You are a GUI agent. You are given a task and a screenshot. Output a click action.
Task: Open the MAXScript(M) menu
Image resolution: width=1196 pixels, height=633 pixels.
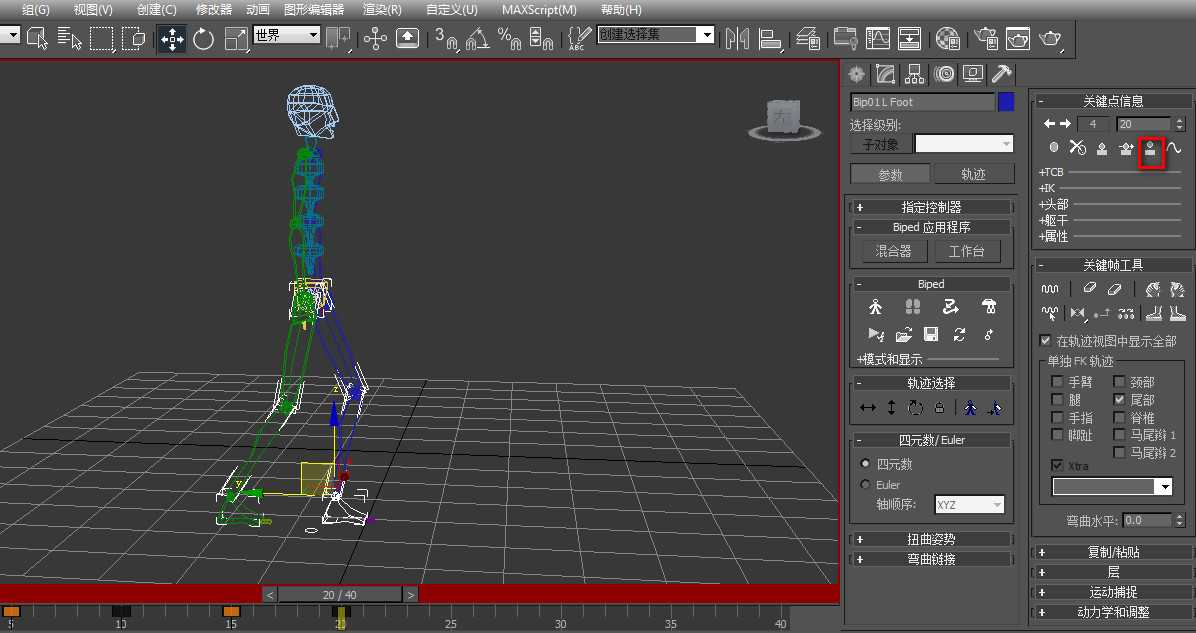point(539,10)
